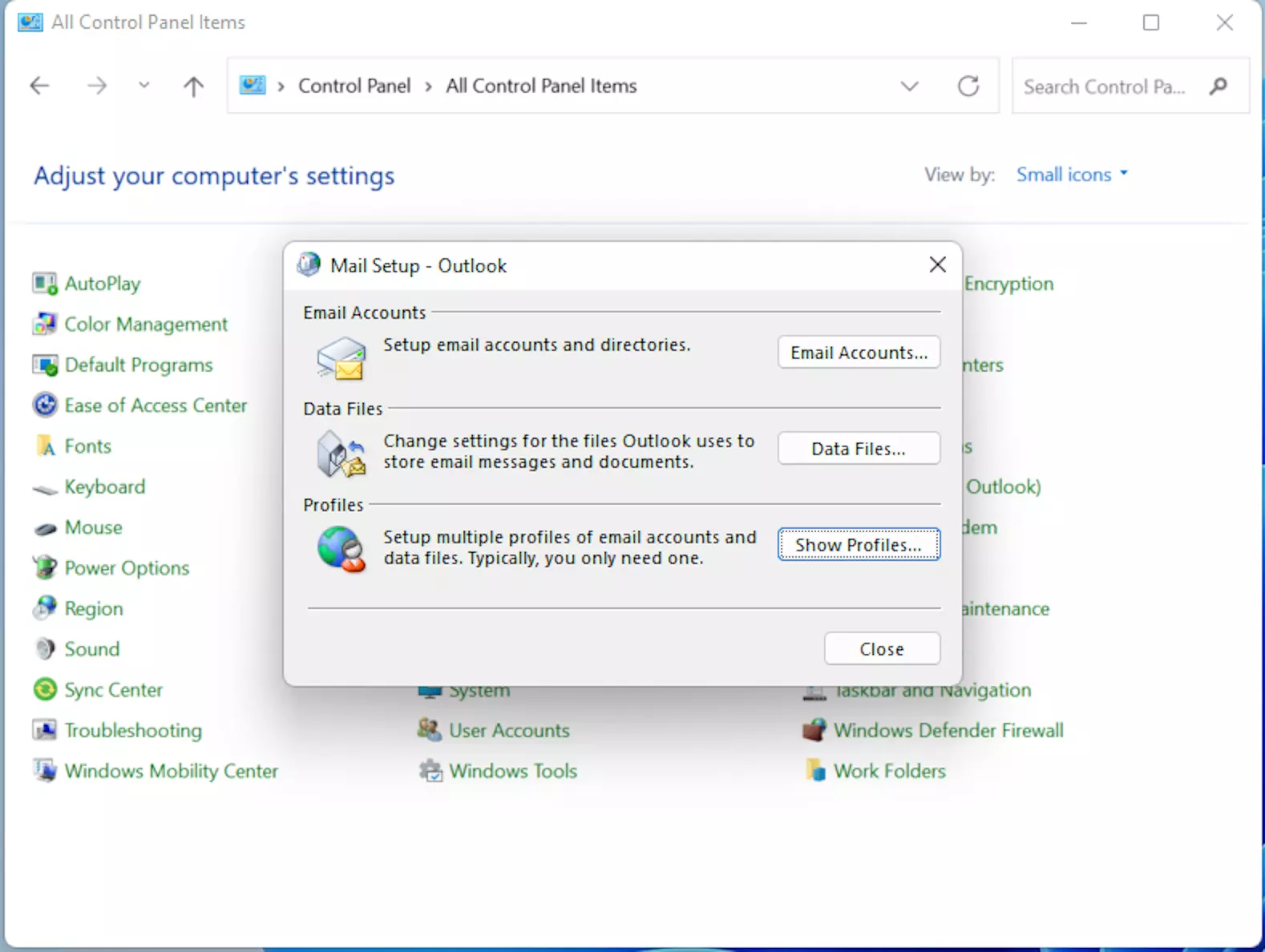Click the Mail Setup title bar icon

click(x=309, y=264)
